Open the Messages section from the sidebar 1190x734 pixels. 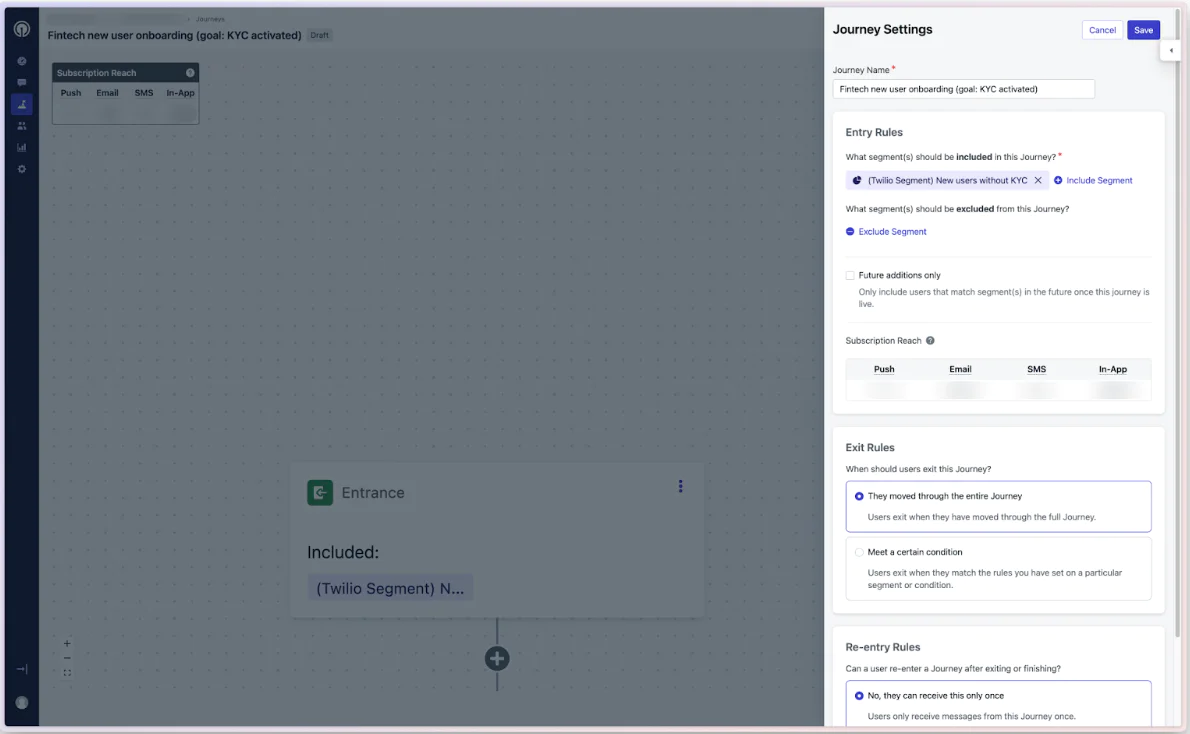[21, 83]
